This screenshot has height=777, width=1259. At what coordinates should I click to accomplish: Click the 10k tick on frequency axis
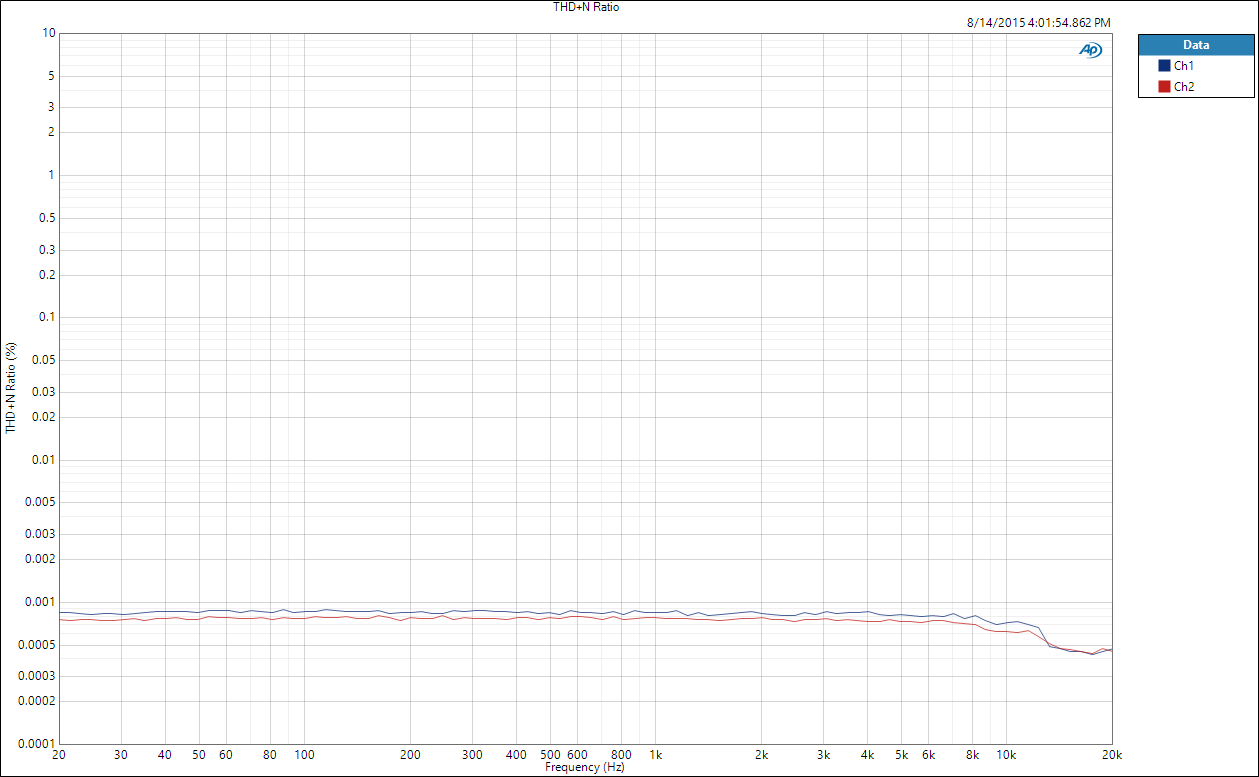[x=1007, y=755]
